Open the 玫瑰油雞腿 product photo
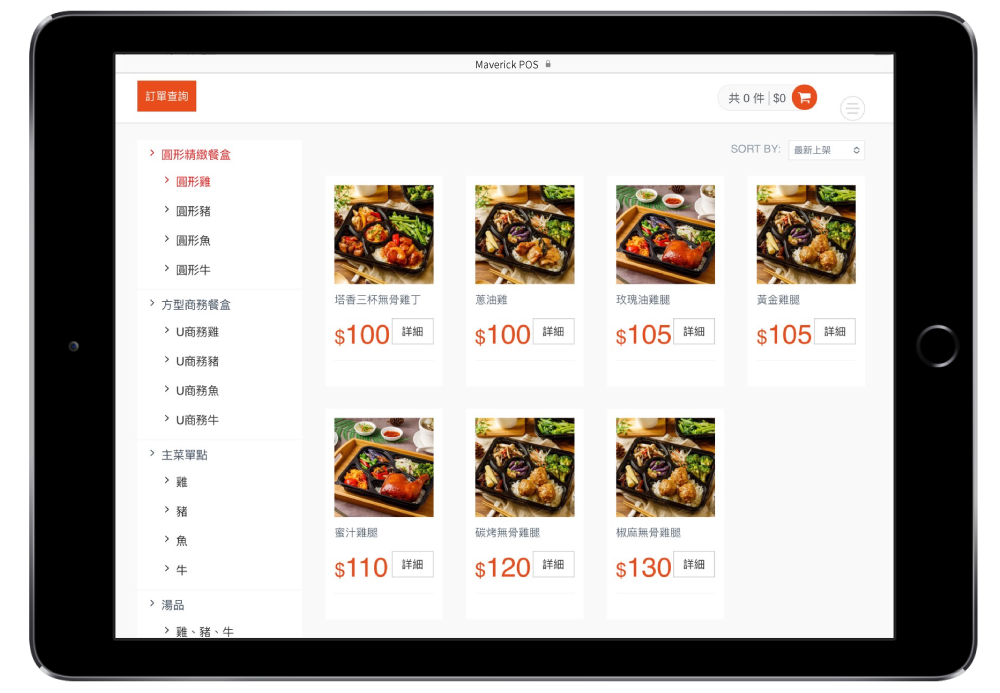 pos(665,234)
